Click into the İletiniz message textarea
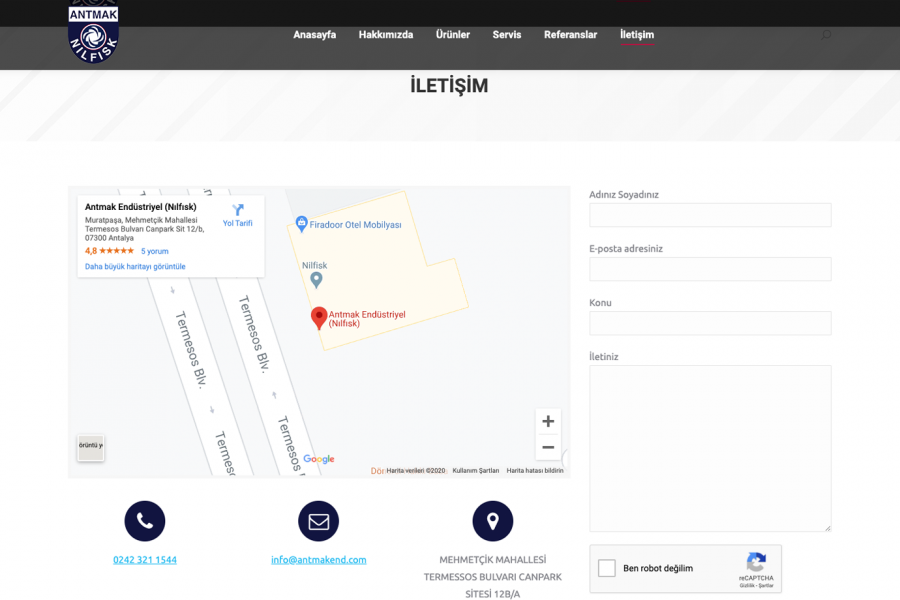 pos(710,447)
